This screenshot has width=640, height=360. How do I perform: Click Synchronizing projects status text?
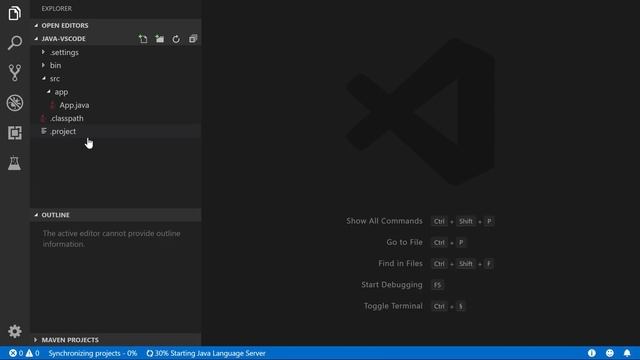pyautogui.click(x=93, y=353)
